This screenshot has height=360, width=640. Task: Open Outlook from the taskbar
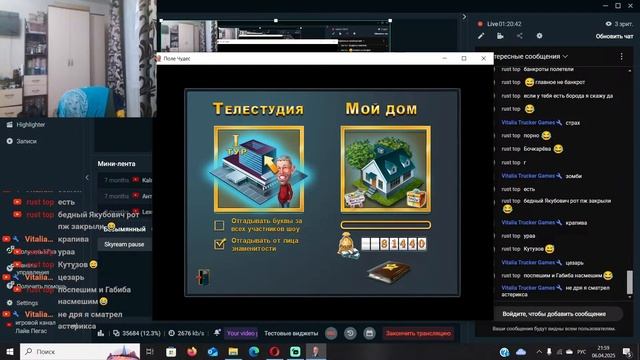tap(212, 351)
